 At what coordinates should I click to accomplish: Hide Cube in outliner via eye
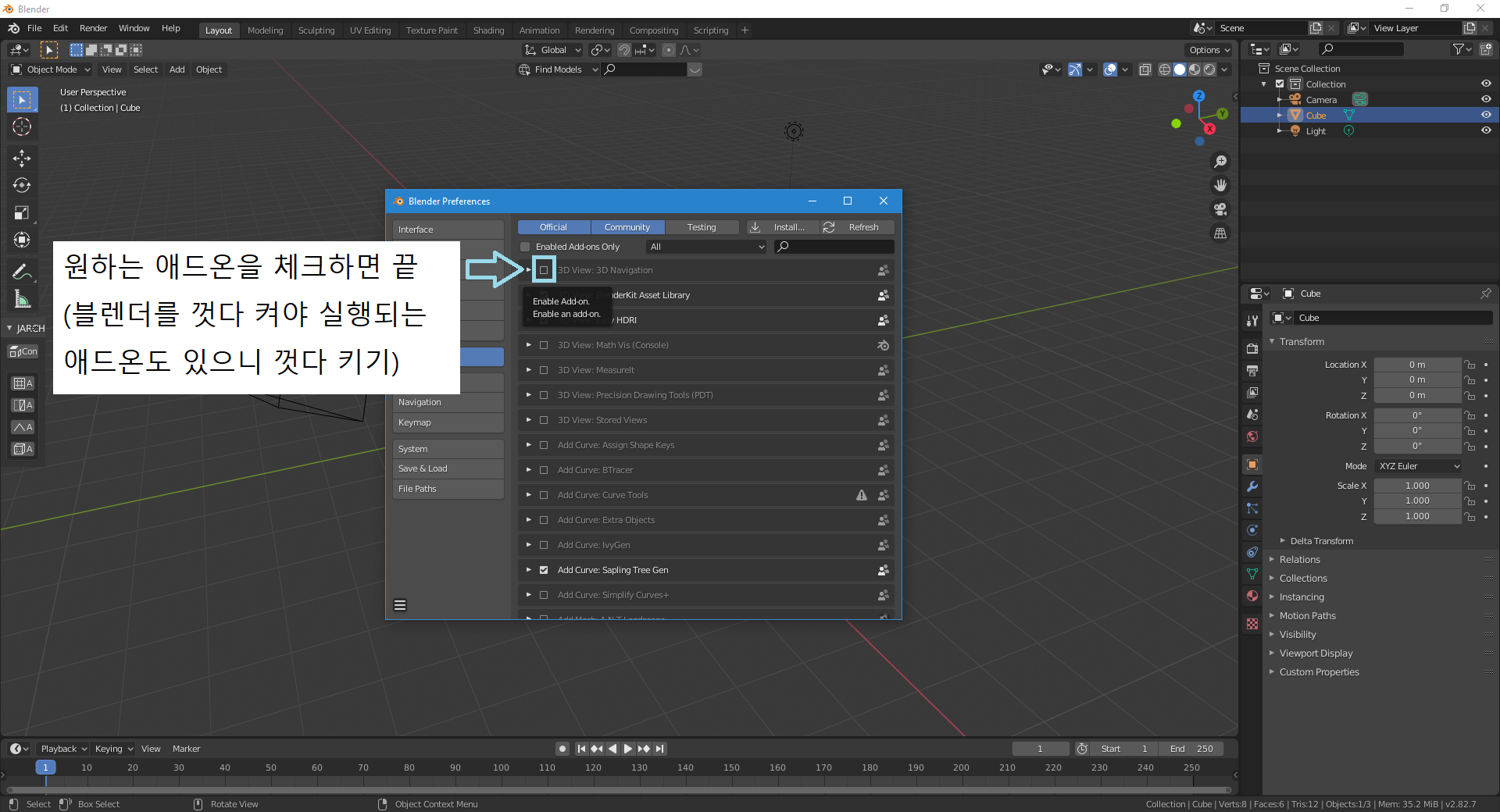click(x=1486, y=115)
